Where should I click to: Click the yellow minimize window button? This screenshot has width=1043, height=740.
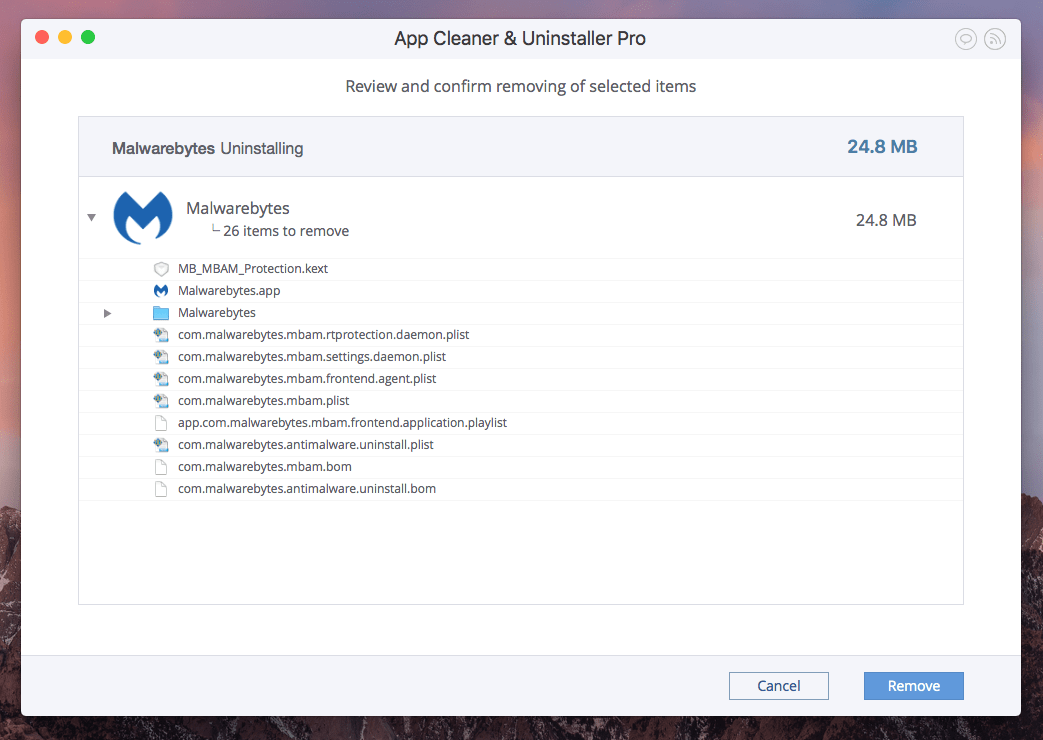pos(65,37)
